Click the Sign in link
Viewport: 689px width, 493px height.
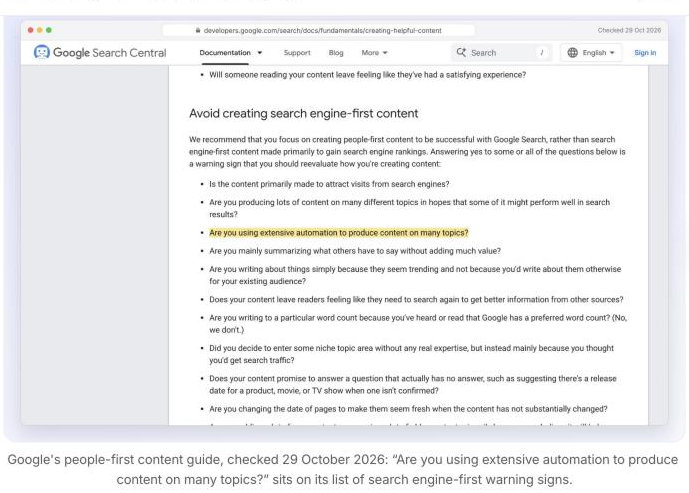(645, 53)
